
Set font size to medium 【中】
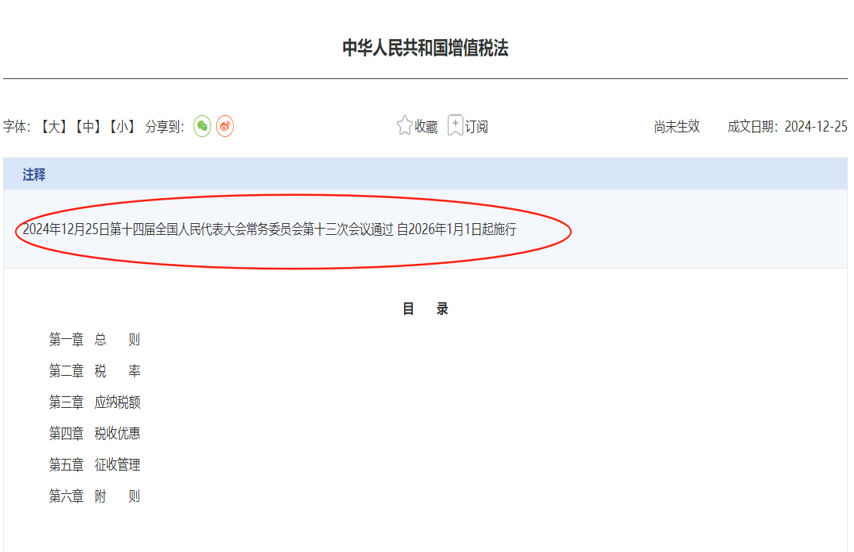[89, 127]
